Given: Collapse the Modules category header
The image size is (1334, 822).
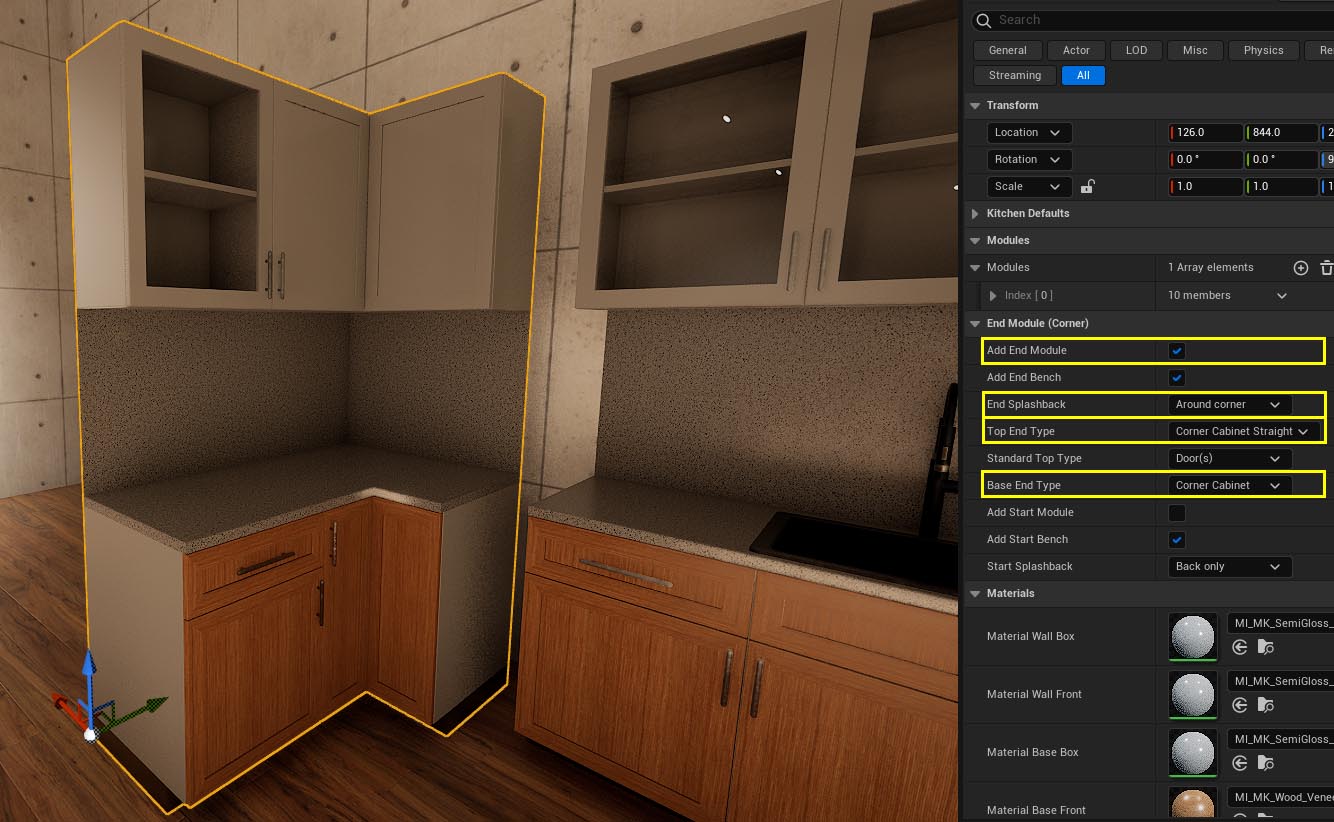Looking at the screenshot, I should [x=975, y=240].
